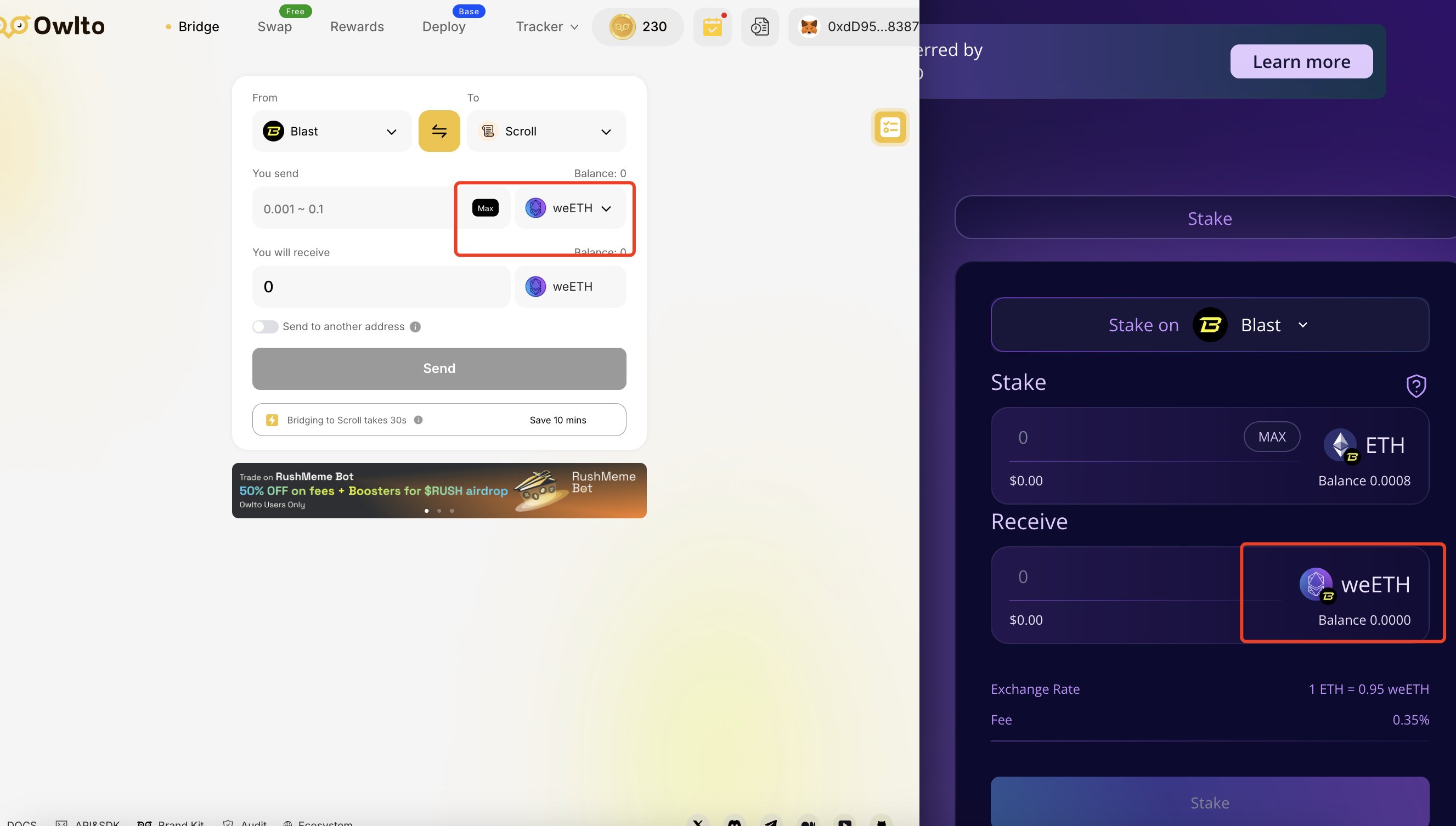Open the weETH token selector dropdown
The image size is (1456, 826).
[569, 208]
